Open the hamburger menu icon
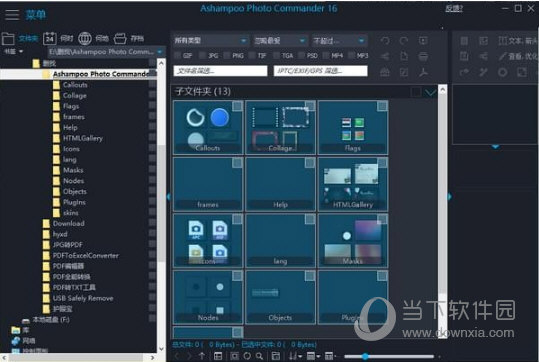The image size is (539, 362). click(x=12, y=15)
